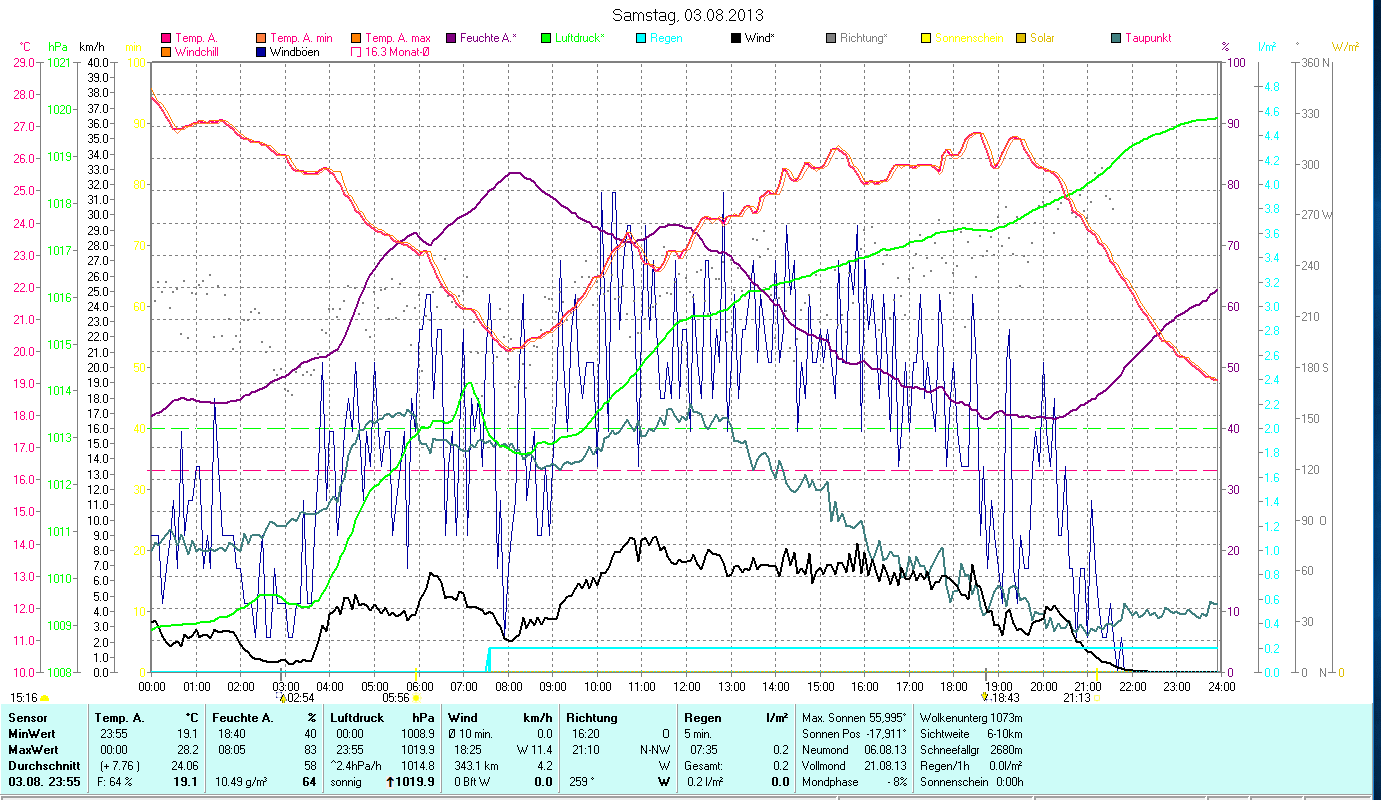Viewport: 1381px width, 800px height.
Task: Click the Sonnen Pos -17,911° entry
Action: coord(852,734)
